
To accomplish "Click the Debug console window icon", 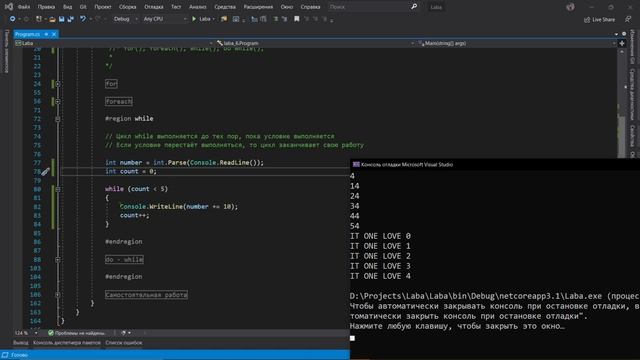I will 356,164.
